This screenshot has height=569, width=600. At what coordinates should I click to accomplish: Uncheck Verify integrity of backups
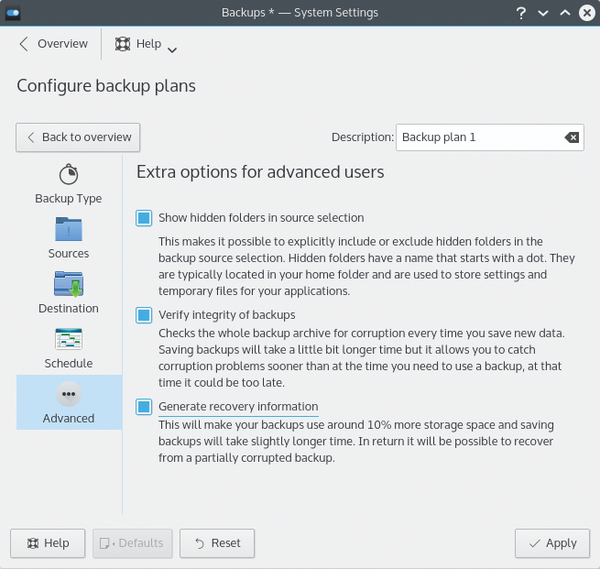(x=143, y=315)
